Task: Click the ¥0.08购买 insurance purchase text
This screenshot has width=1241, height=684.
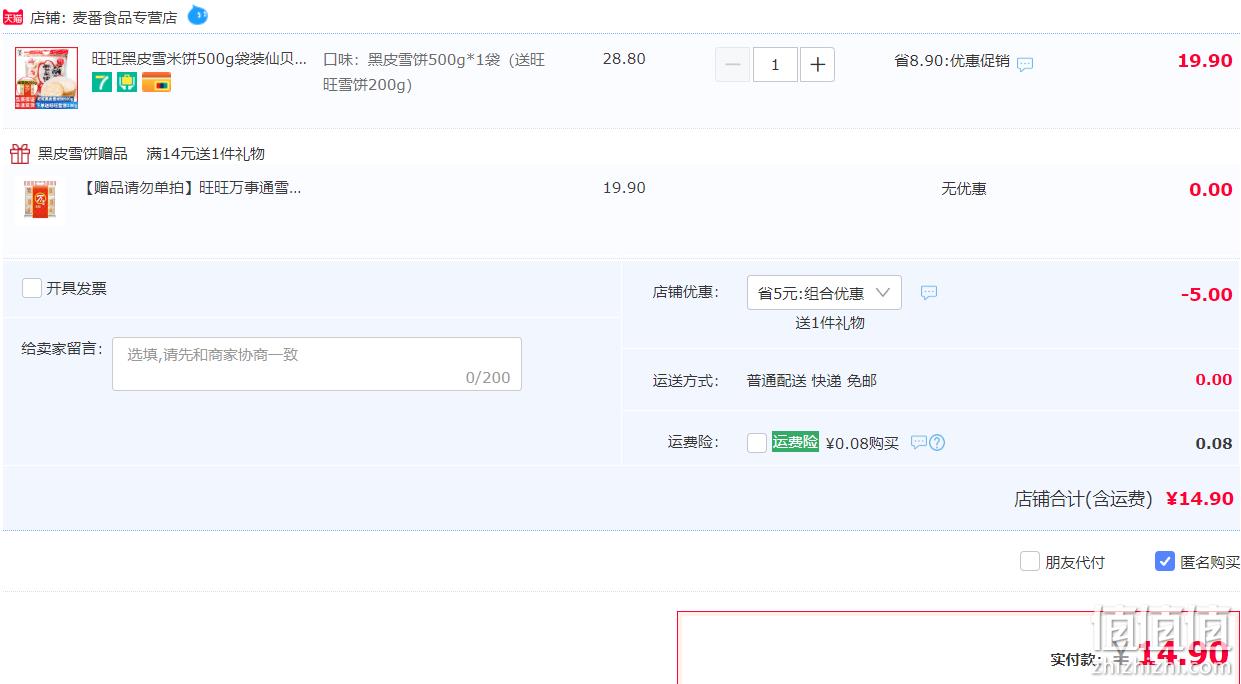Action: click(862, 443)
